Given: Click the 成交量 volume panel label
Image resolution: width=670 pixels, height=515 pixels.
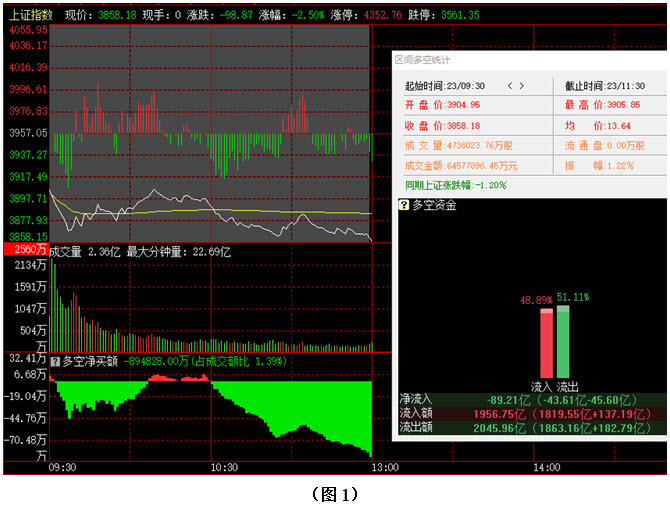Looking at the screenshot, I should tap(68, 252).
